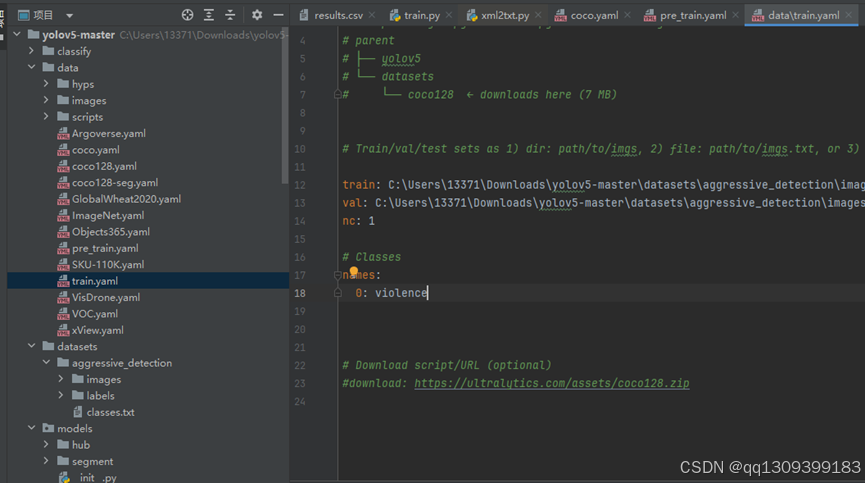Click the '# Classes' comment line
This screenshot has width=865, height=483.
(371, 257)
